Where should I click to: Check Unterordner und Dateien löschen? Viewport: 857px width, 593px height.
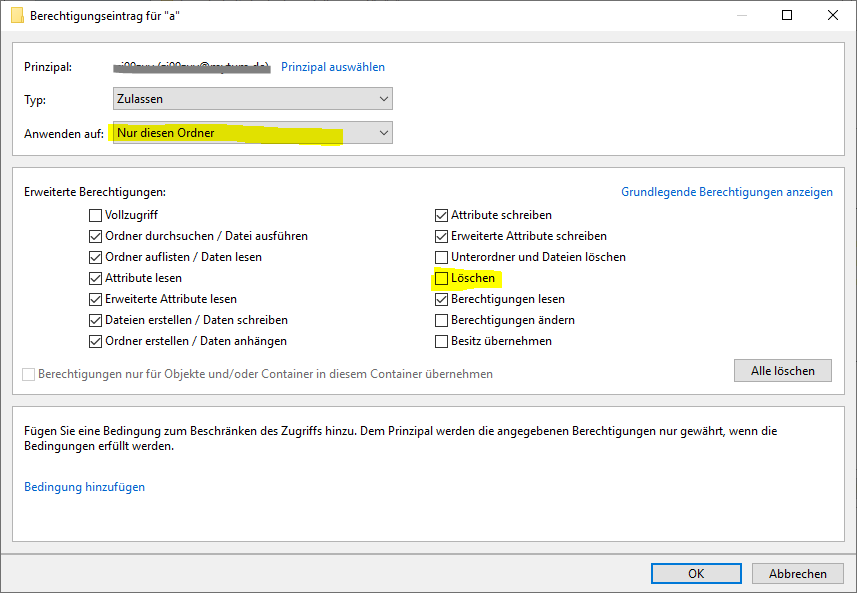click(x=442, y=257)
